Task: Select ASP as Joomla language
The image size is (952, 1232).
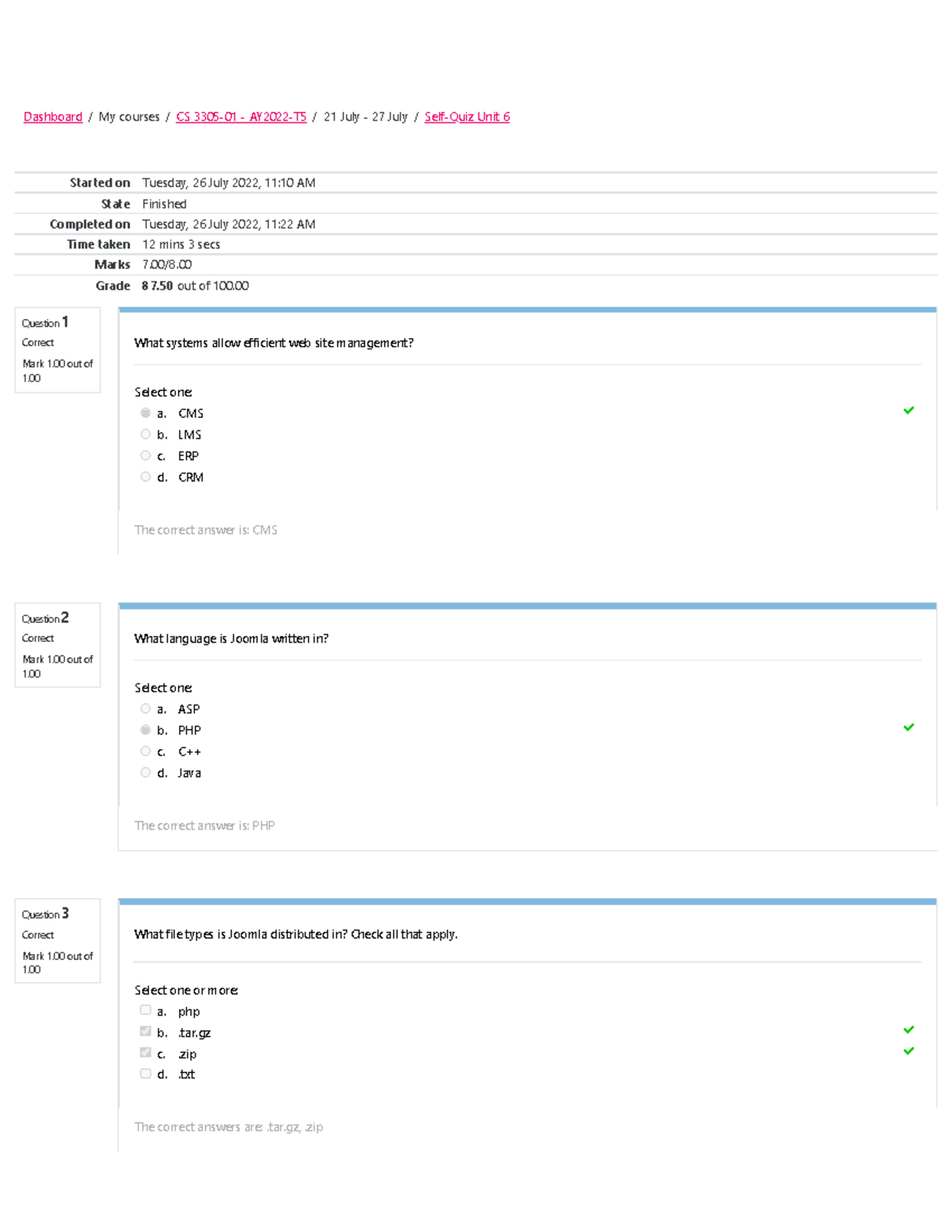Action: [x=145, y=708]
